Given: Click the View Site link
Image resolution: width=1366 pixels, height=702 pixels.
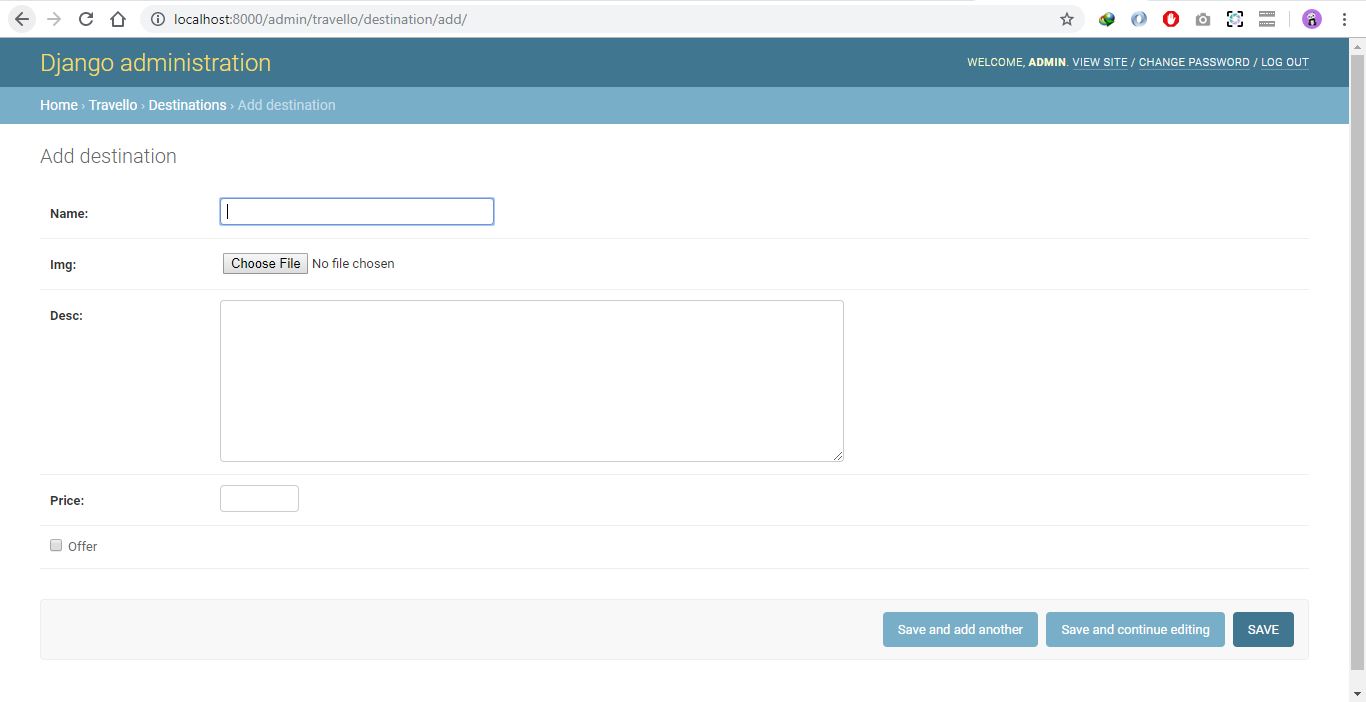Looking at the screenshot, I should (x=1100, y=62).
